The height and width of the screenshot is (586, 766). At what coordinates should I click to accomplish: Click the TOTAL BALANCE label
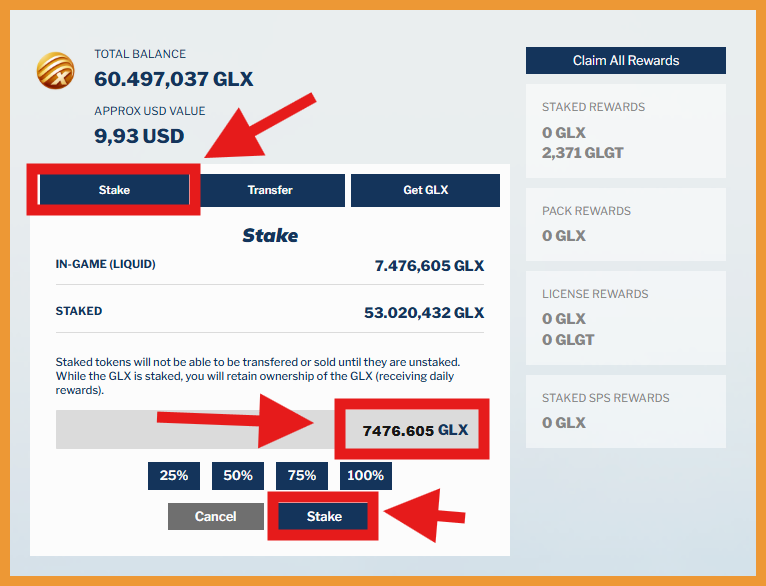[x=140, y=54]
